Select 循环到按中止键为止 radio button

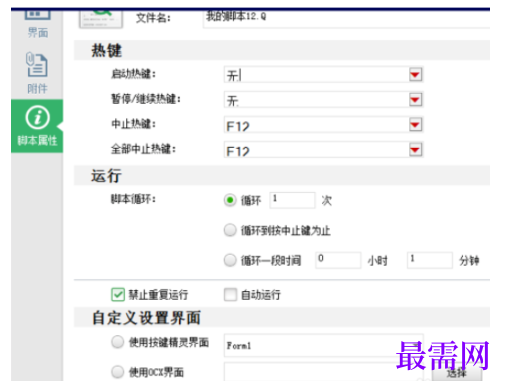[230, 230]
